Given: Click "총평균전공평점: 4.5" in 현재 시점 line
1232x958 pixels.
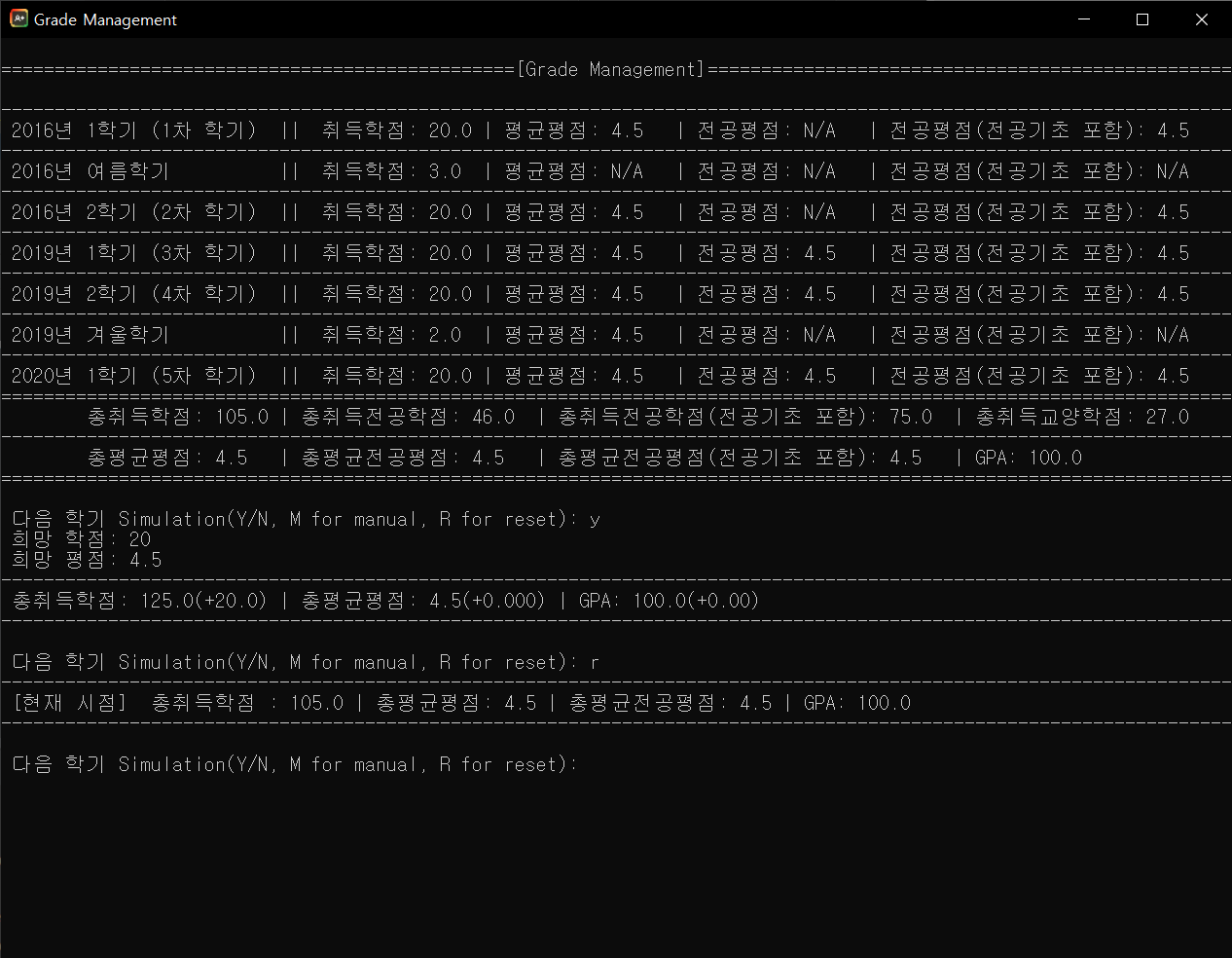Looking at the screenshot, I should (670, 703).
